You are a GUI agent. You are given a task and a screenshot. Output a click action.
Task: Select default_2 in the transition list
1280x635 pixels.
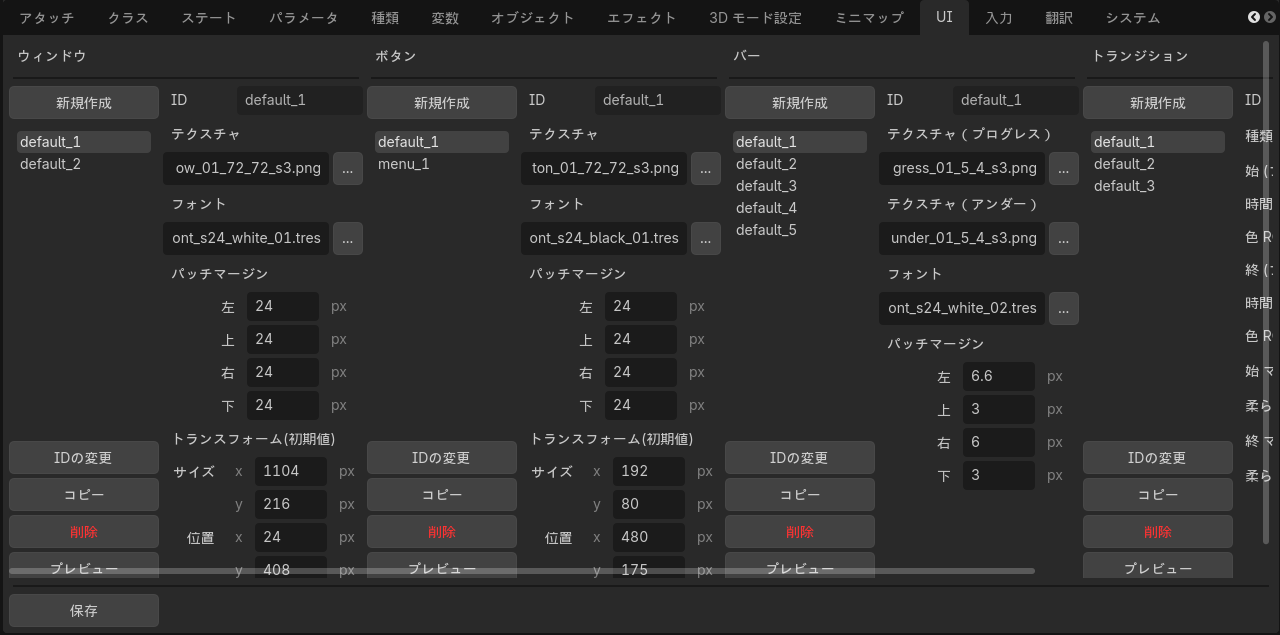click(x=1158, y=164)
